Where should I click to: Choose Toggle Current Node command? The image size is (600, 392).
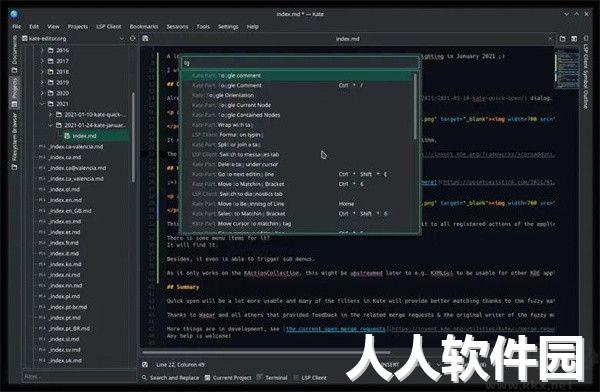tap(297, 105)
